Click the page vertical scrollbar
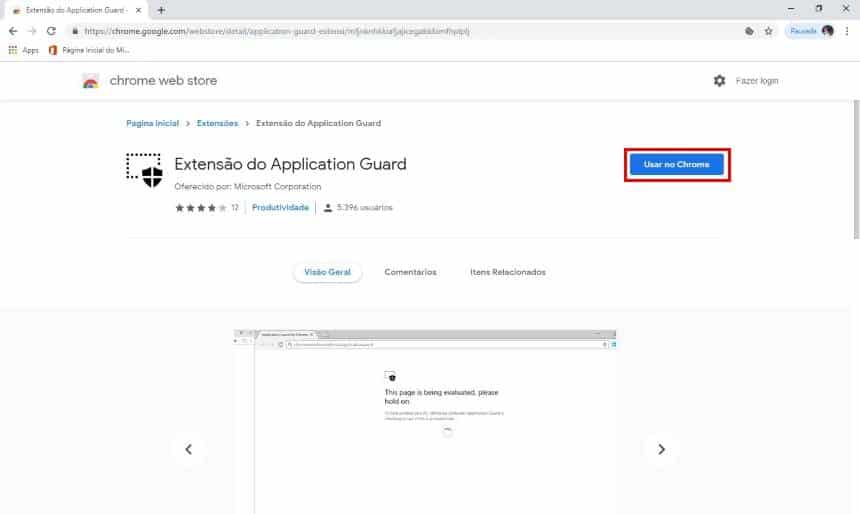Screen dimensions: 860x514 tap(856, 170)
